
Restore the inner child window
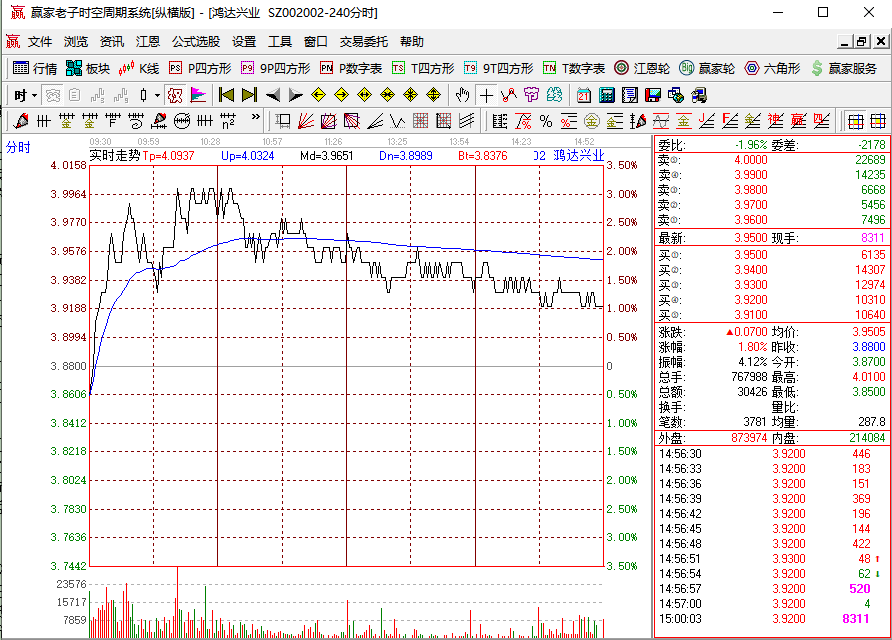click(x=862, y=42)
